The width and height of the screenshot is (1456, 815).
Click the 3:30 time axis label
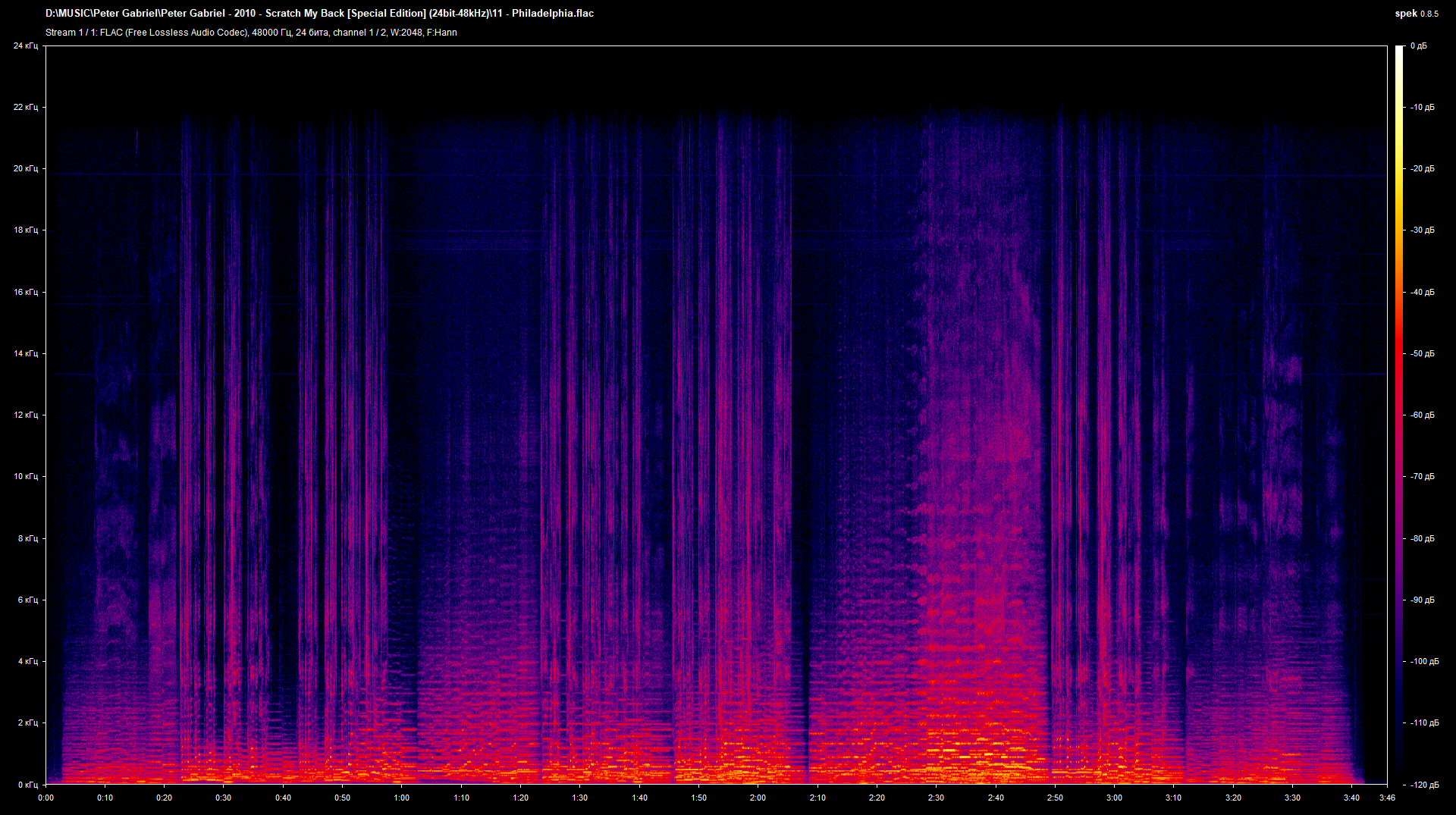click(1292, 798)
